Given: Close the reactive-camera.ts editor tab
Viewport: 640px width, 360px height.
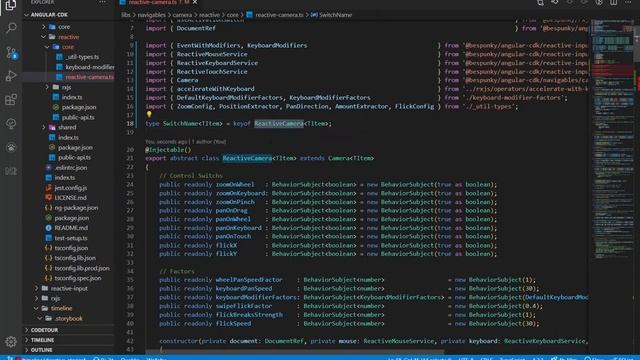Looking at the screenshot, I should (x=195, y=2).
